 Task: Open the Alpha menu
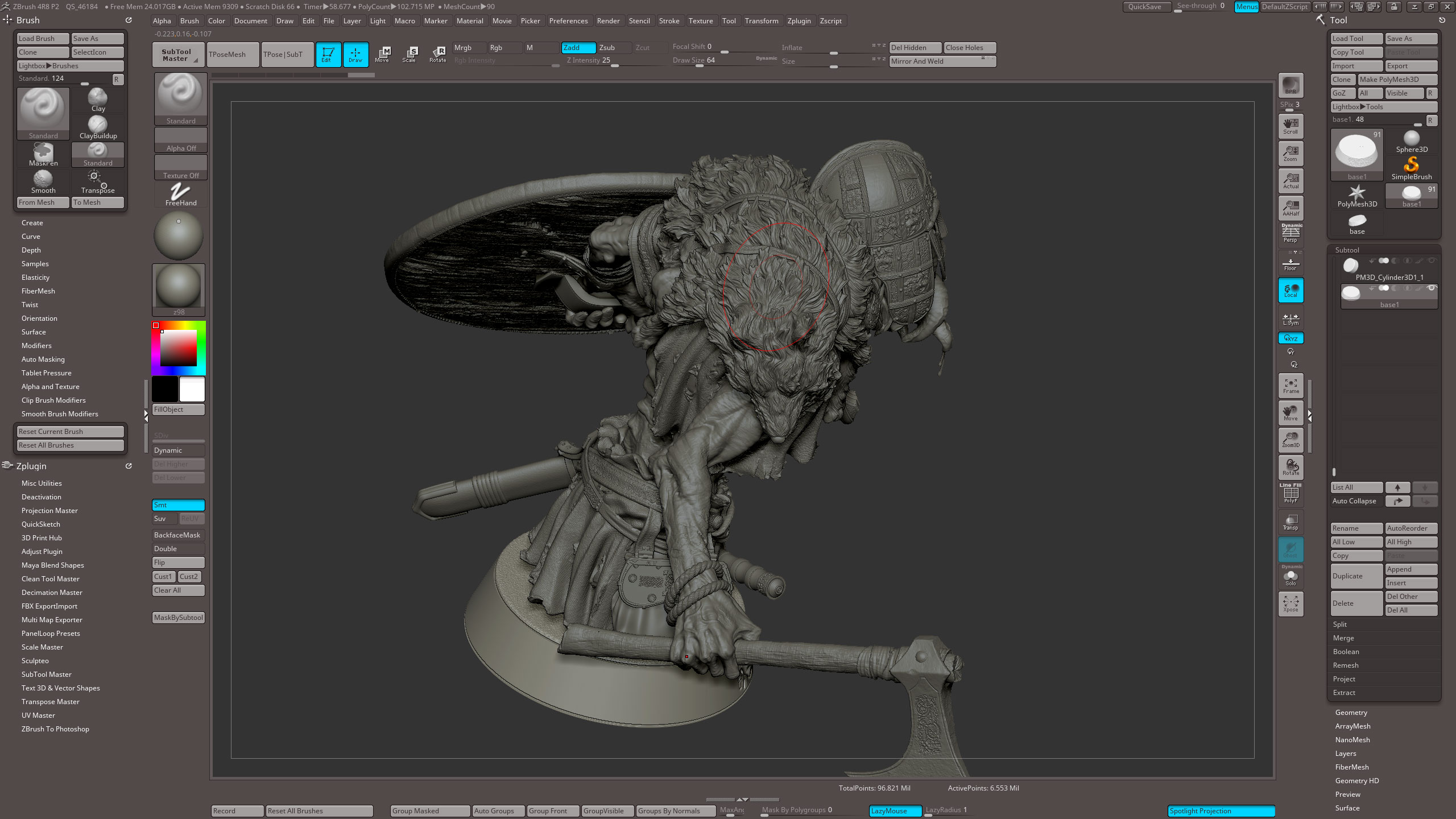162,21
